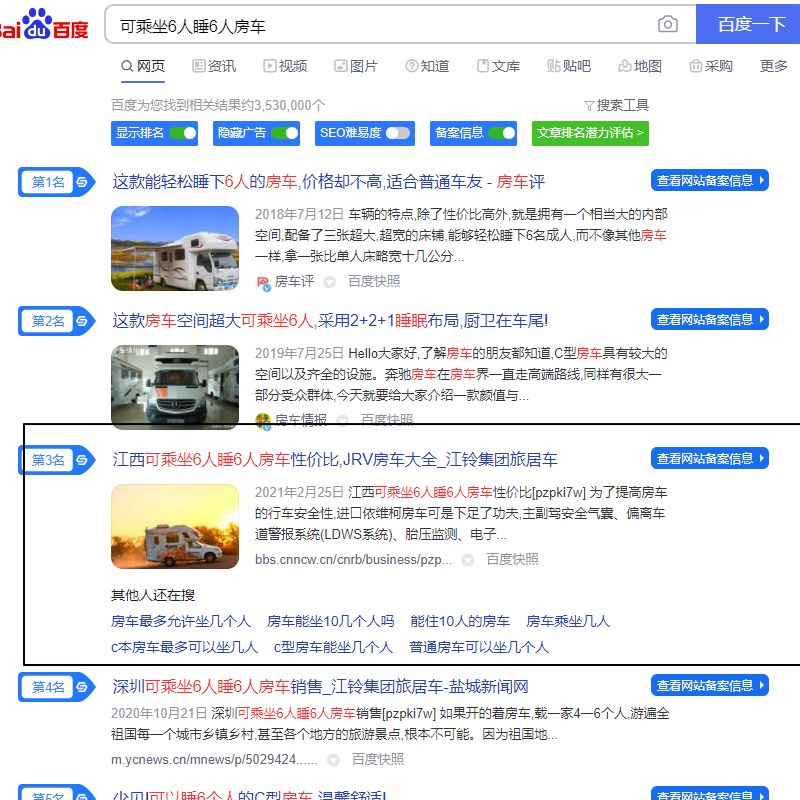
Task: Open the 更多 search categories menu
Action: click(773, 66)
